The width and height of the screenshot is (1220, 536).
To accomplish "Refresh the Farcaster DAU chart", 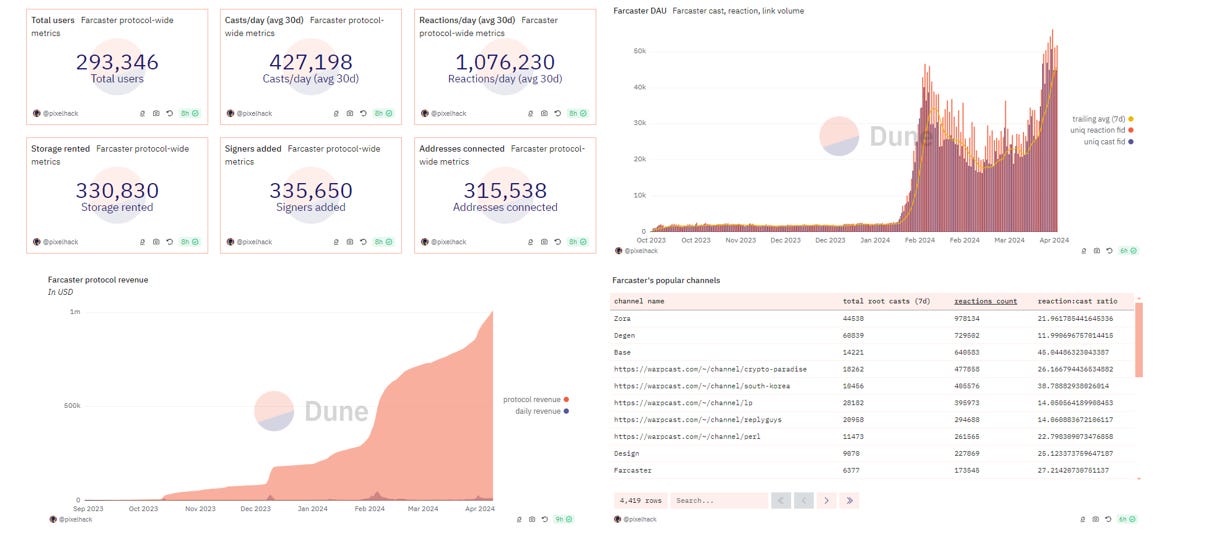I will tap(1109, 251).
